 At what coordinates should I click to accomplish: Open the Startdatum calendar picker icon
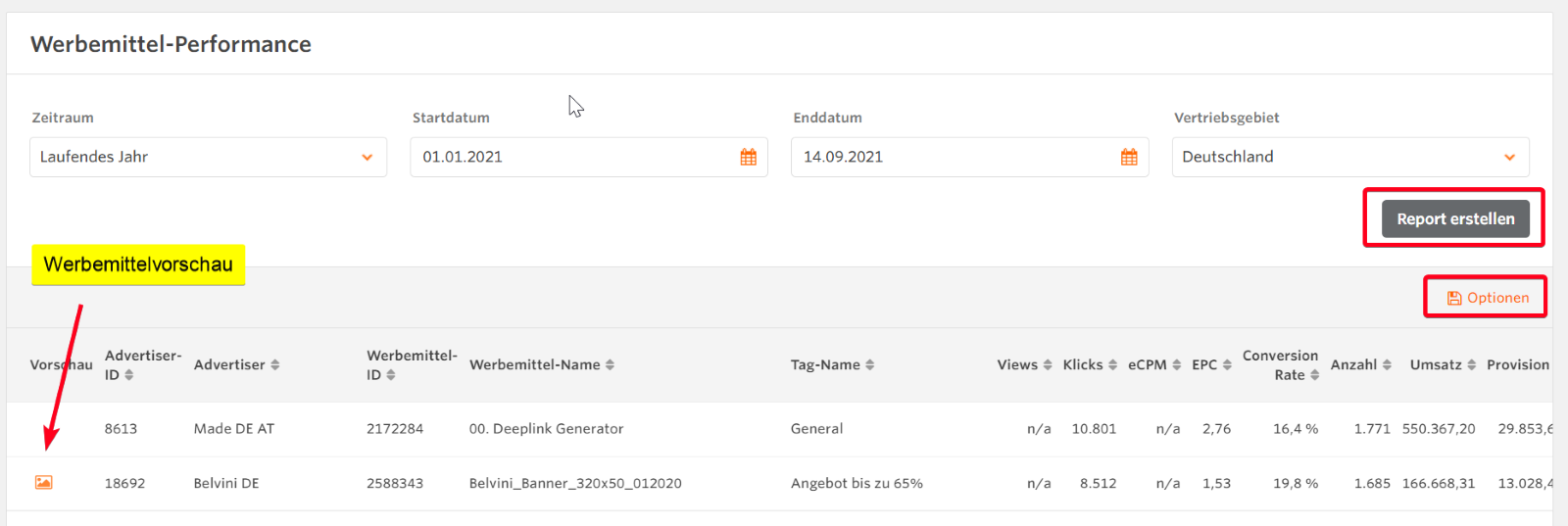coord(748,157)
